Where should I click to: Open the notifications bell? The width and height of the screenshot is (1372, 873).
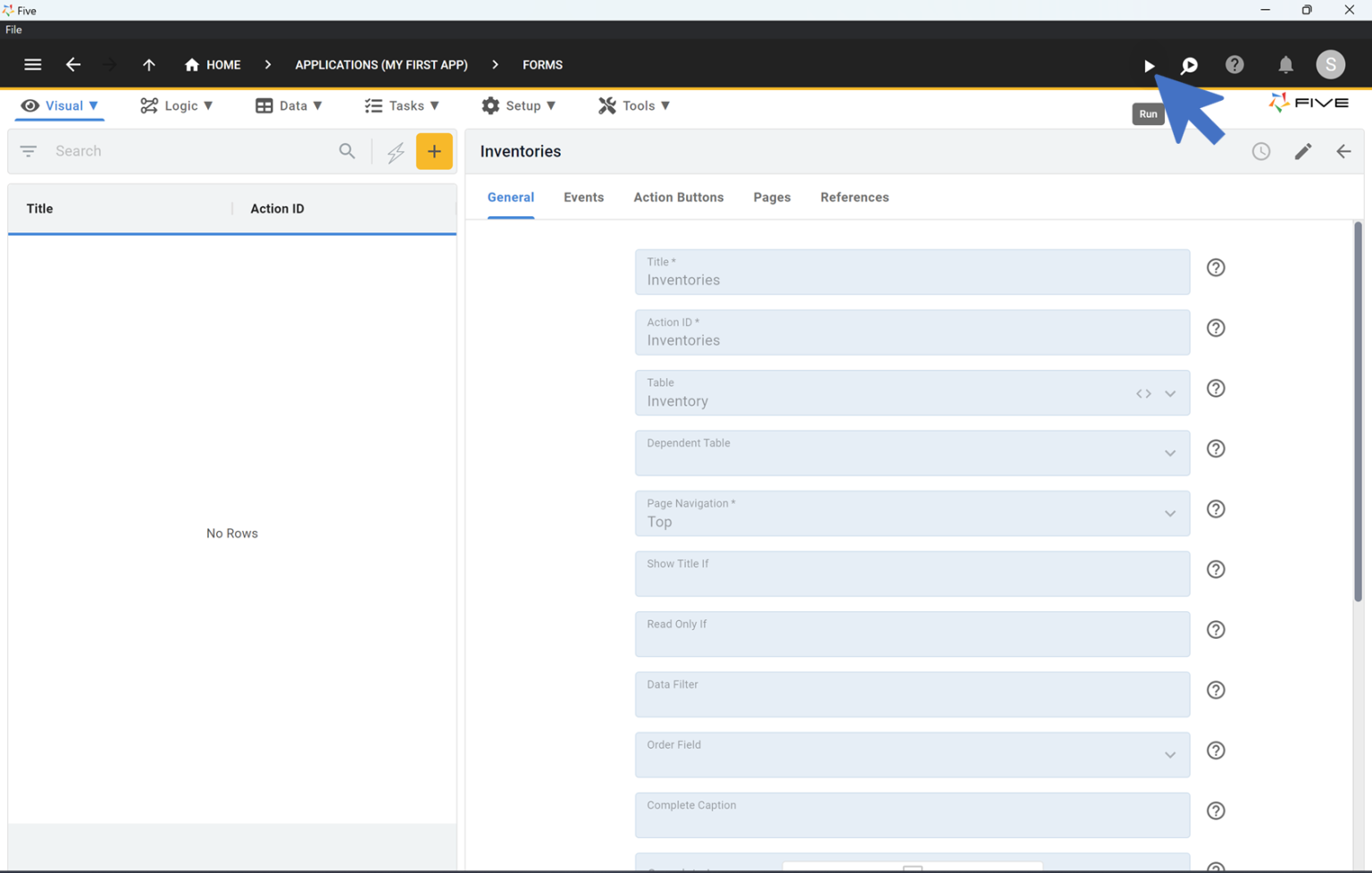(x=1285, y=64)
